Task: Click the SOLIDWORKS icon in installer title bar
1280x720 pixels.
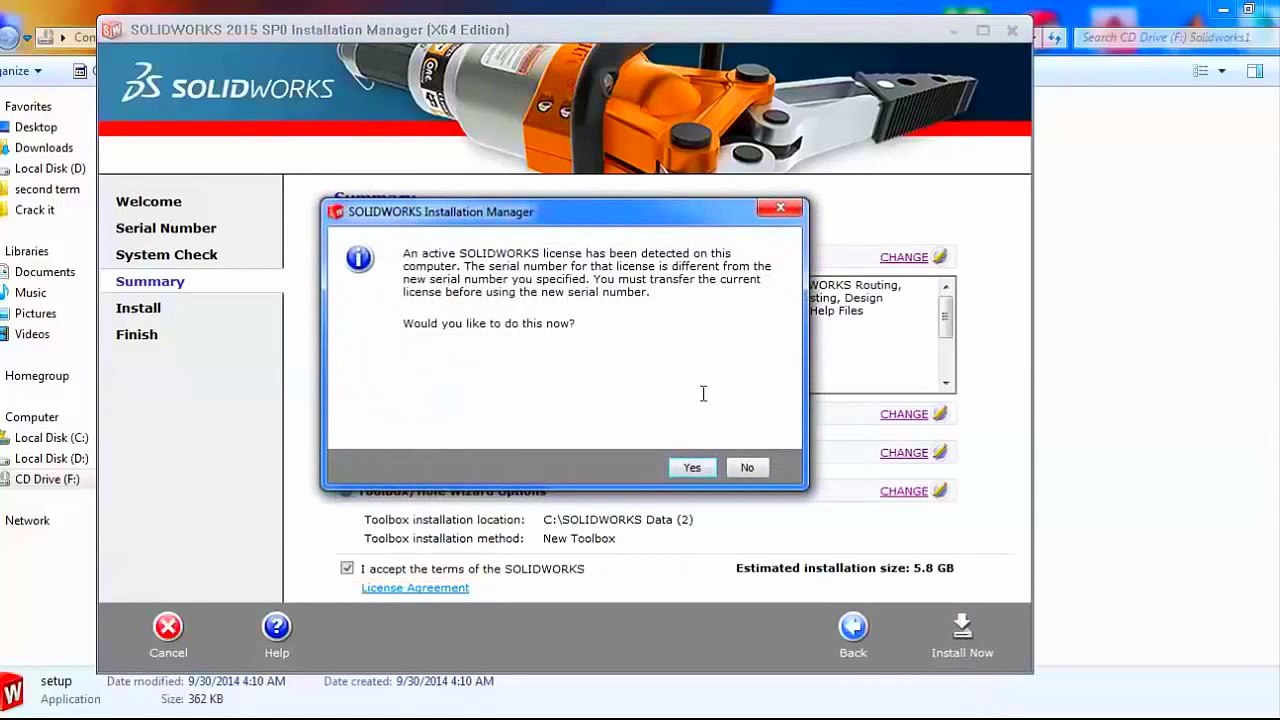Action: click(112, 30)
